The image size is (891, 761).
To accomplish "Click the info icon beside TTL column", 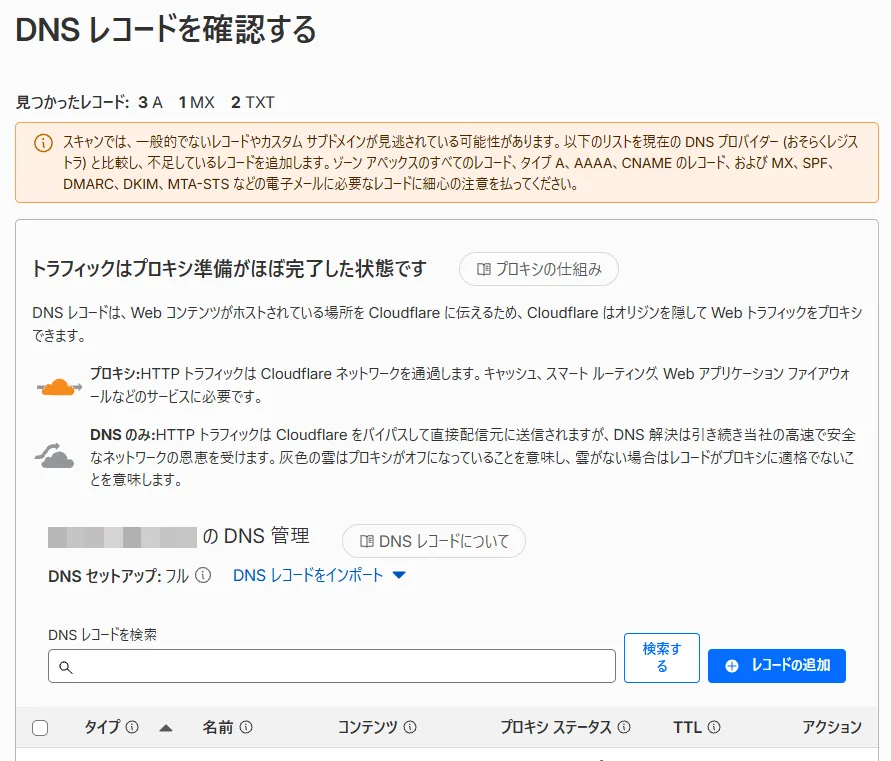I will pos(714,727).
